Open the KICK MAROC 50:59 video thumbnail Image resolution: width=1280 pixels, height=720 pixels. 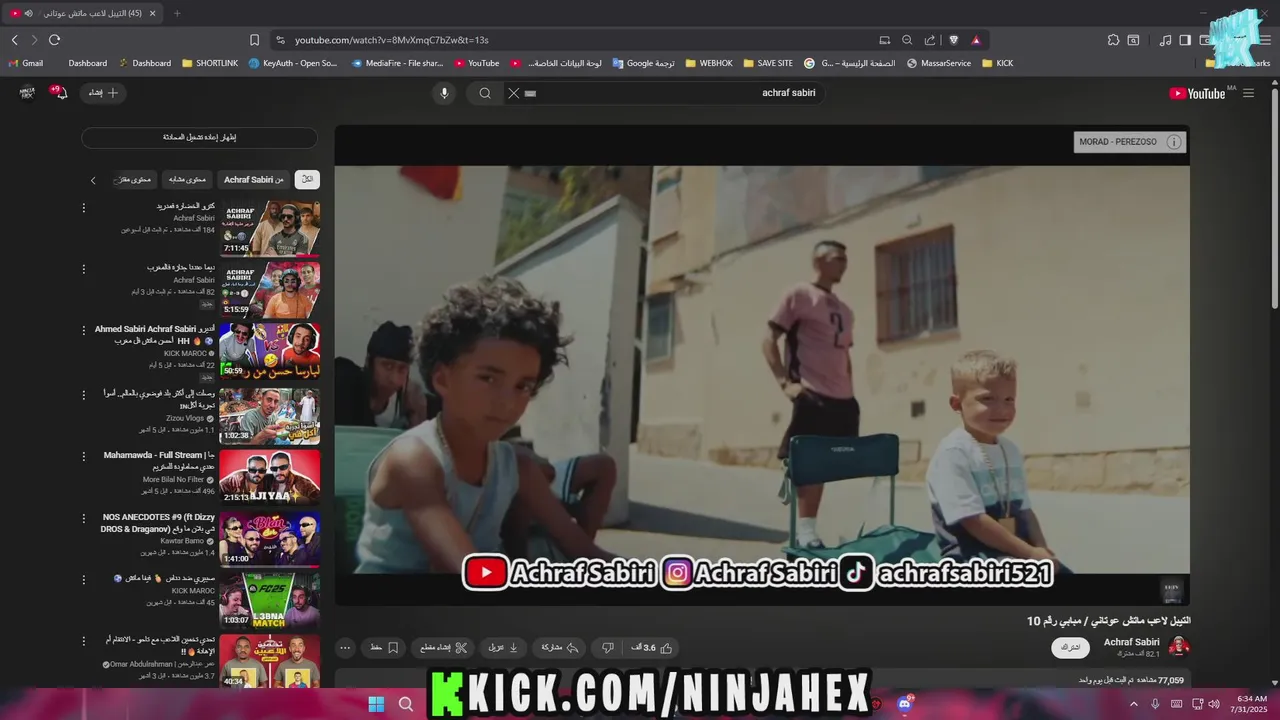tap(270, 351)
